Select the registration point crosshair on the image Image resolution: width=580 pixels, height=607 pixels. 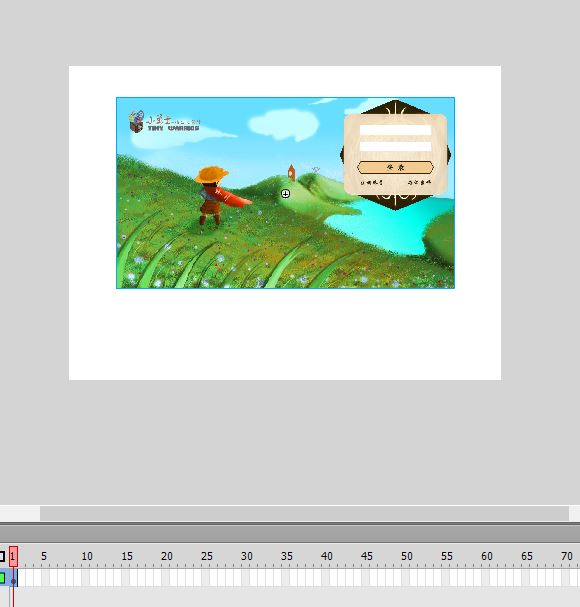click(x=285, y=194)
